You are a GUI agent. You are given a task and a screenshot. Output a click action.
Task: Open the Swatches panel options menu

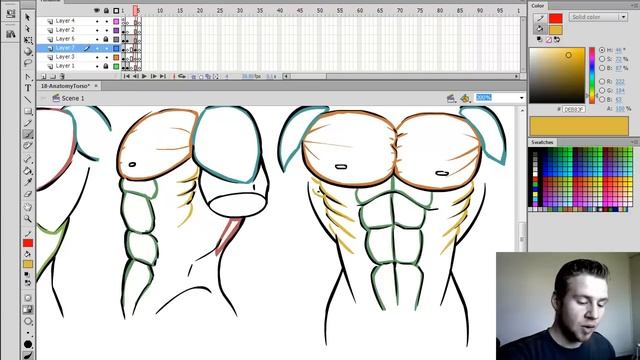coord(635,142)
